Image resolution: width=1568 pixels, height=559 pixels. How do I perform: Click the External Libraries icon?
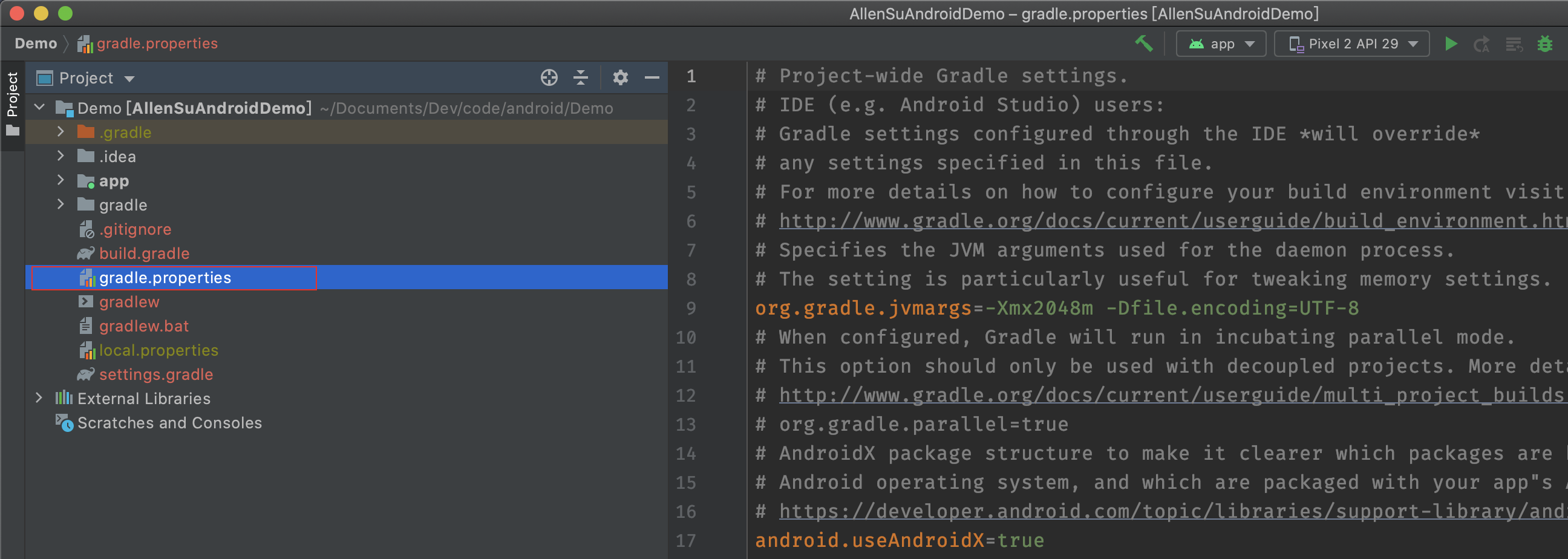(64, 398)
